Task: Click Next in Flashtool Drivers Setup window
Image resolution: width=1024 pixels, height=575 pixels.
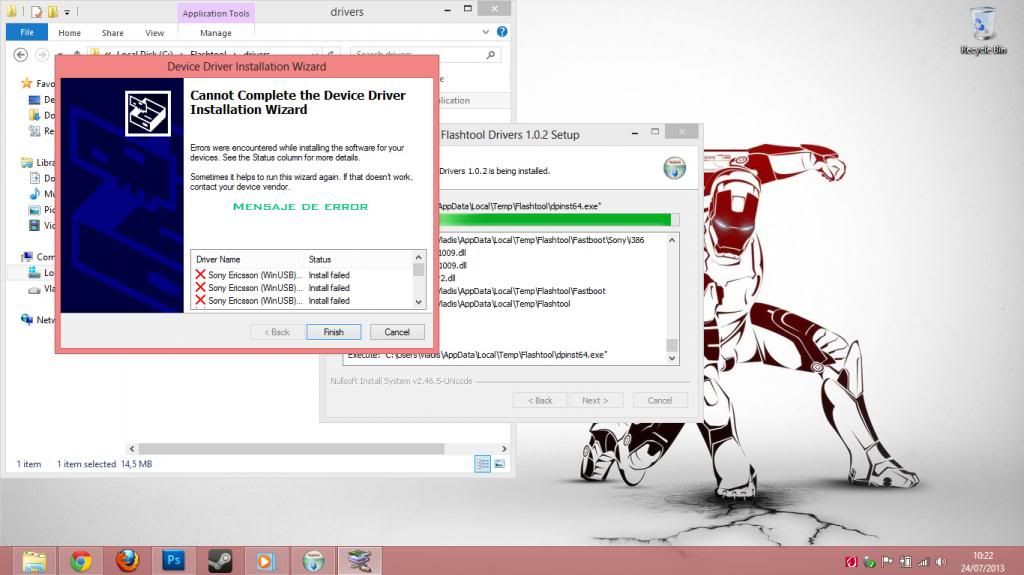Action: click(x=595, y=401)
